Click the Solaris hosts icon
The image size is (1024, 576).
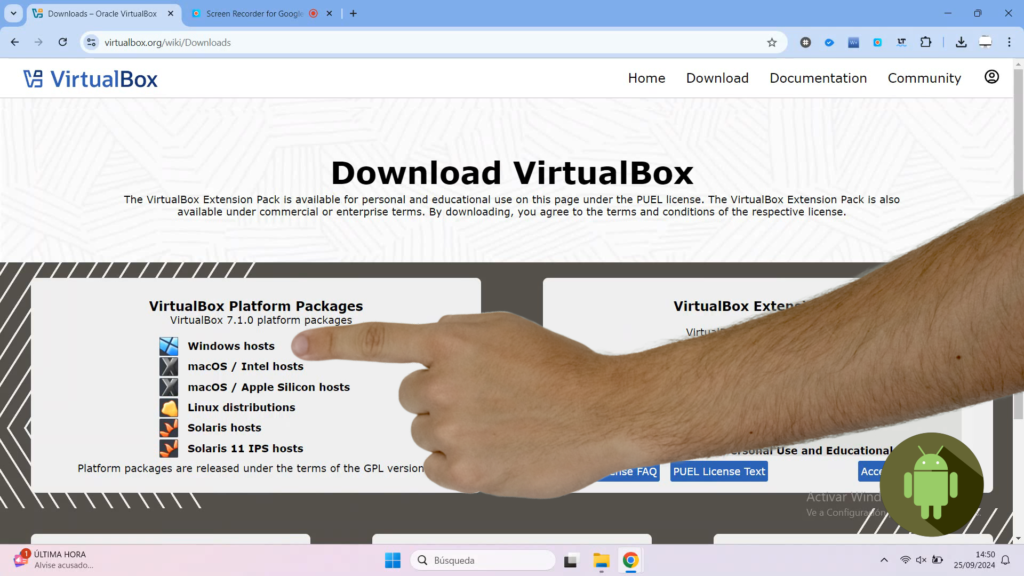point(169,428)
